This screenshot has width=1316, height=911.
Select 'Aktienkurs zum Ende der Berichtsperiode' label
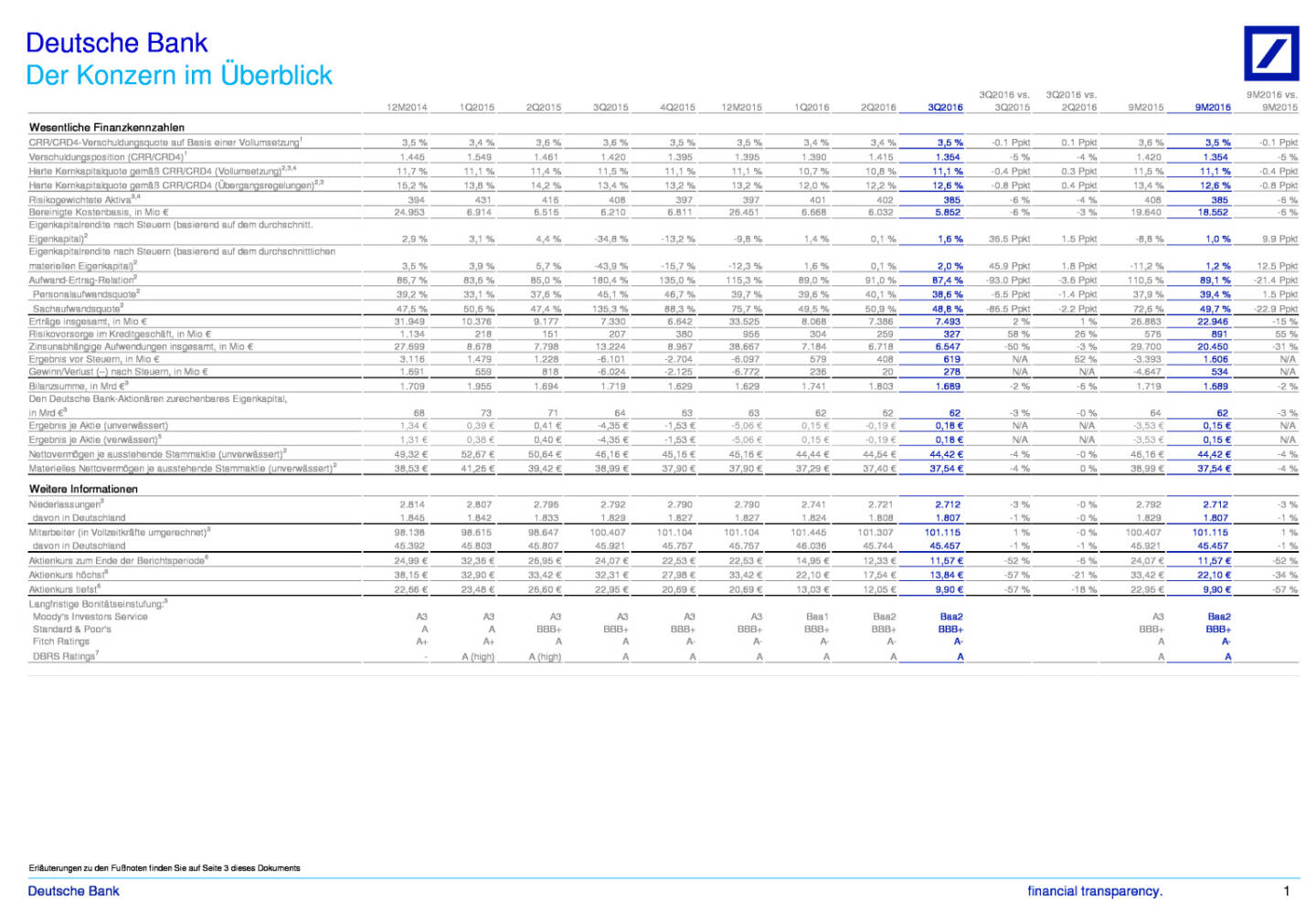click(x=120, y=560)
